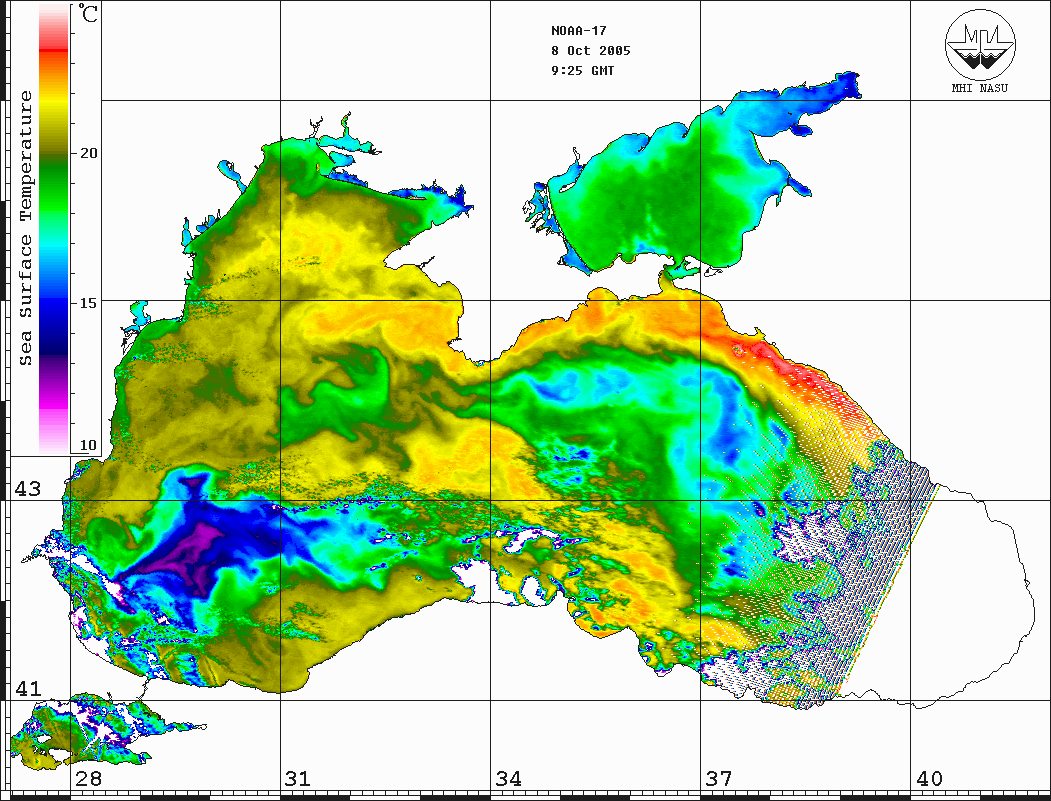This screenshot has height=801, width=1051.
Task: Click the latitude label '41'
Action: [x=28, y=688]
